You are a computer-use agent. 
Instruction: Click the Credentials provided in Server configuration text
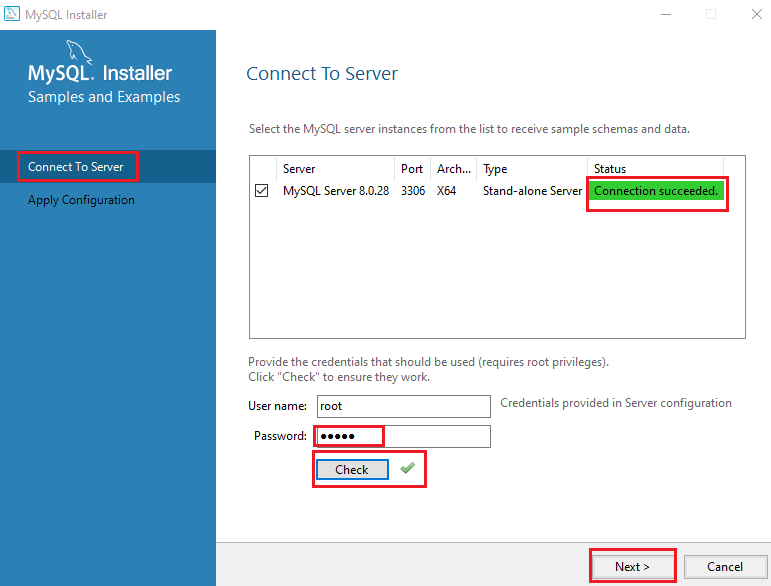616,403
